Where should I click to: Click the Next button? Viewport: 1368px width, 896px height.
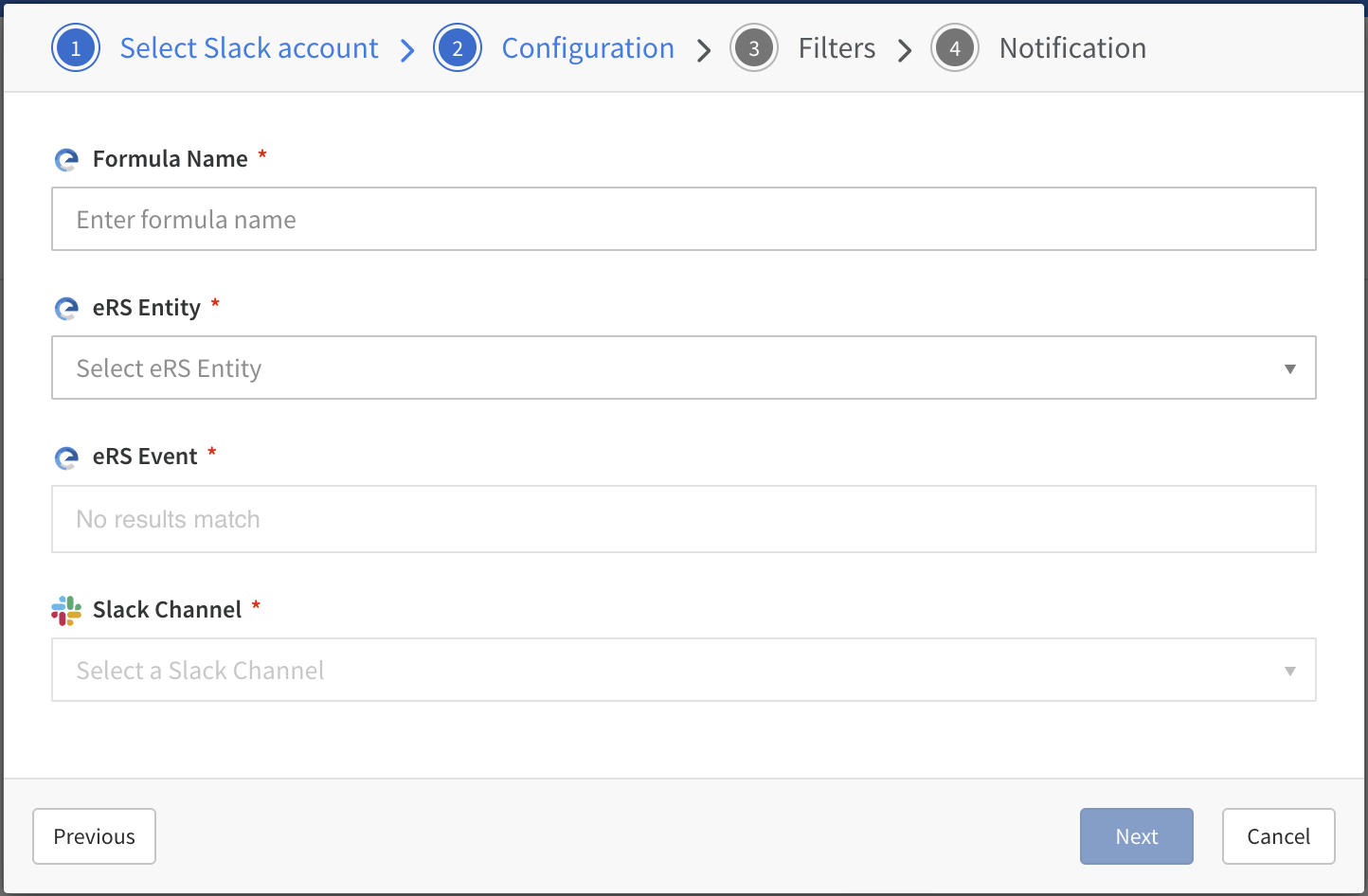click(1137, 836)
